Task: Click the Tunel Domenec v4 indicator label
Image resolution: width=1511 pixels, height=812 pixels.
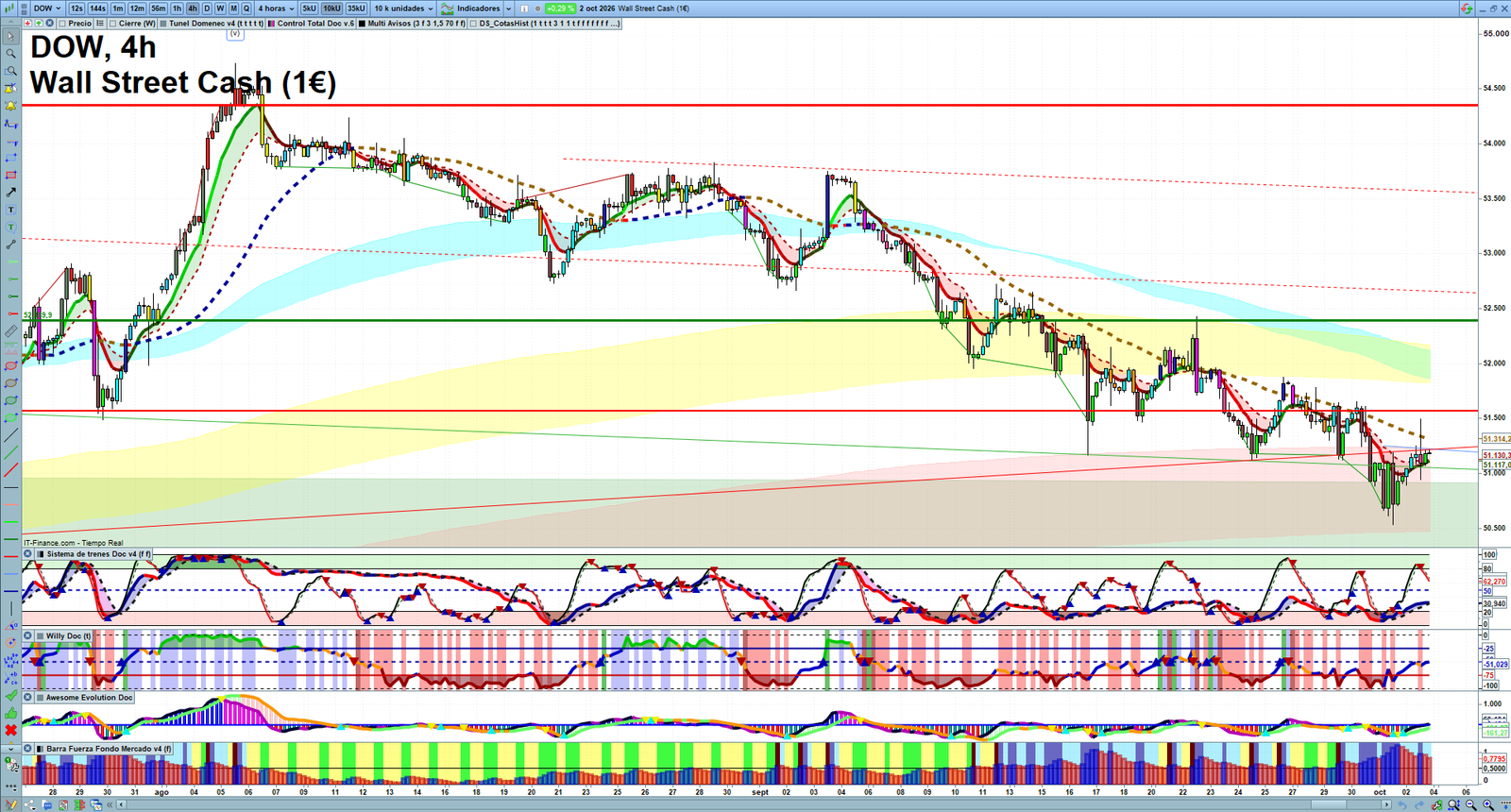Action: point(216,24)
